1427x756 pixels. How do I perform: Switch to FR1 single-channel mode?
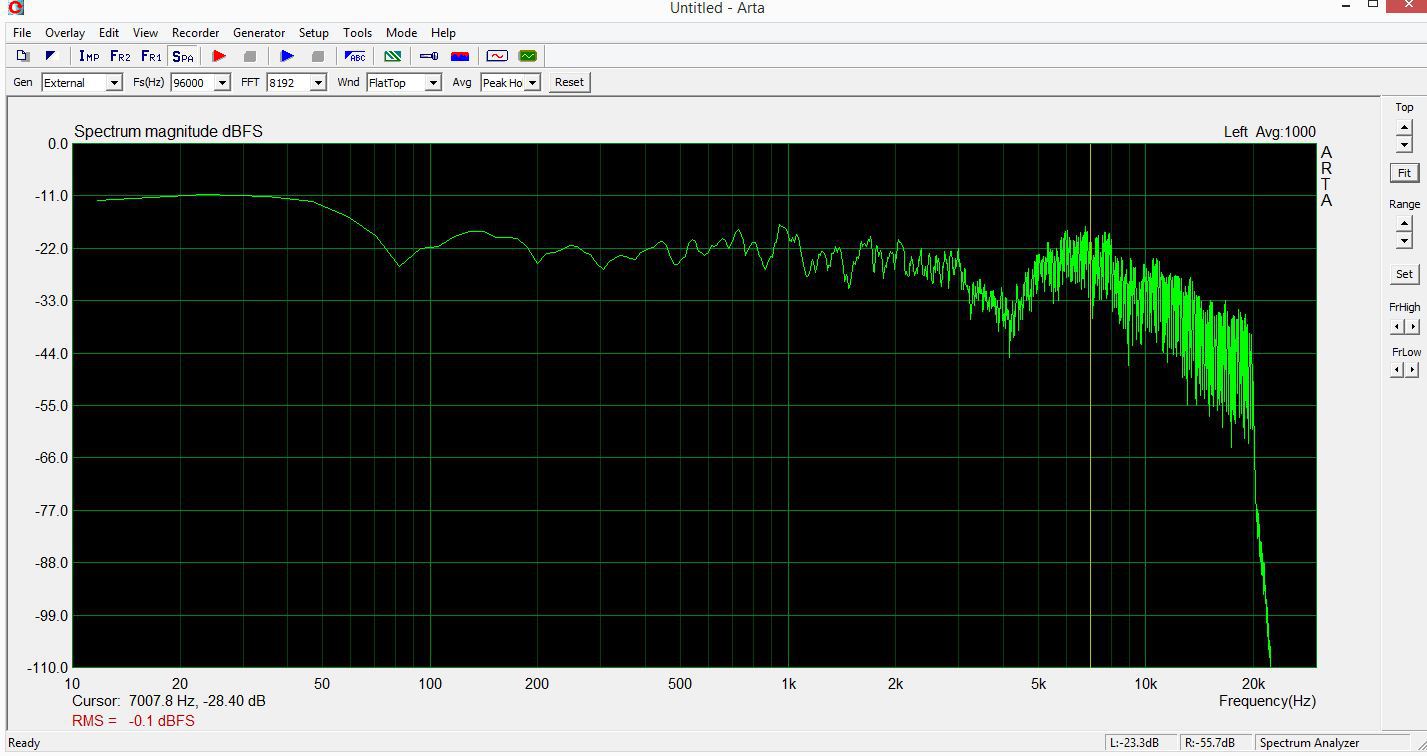[151, 56]
